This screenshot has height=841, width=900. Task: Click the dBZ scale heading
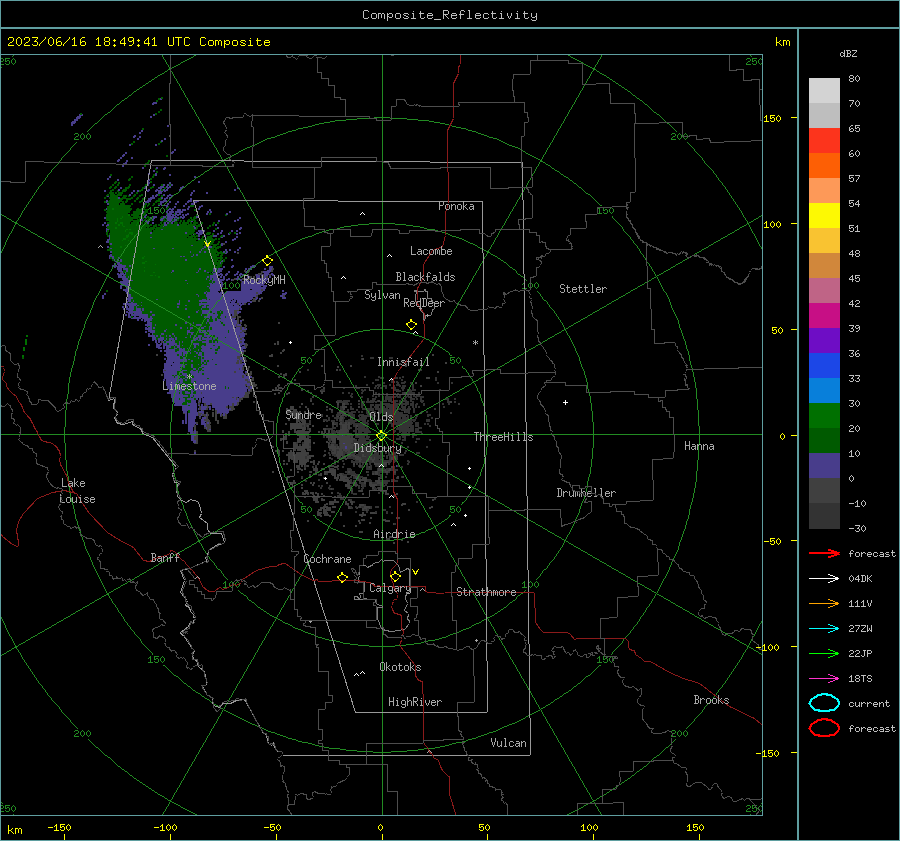click(848, 53)
